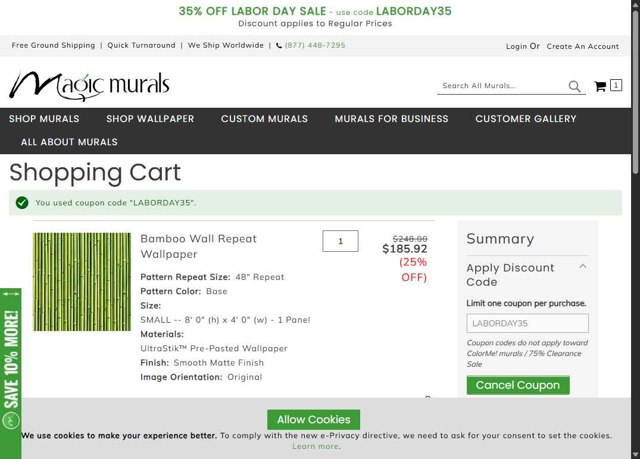
Task: Click the 'We Ship Worldwide' text
Action: click(226, 45)
